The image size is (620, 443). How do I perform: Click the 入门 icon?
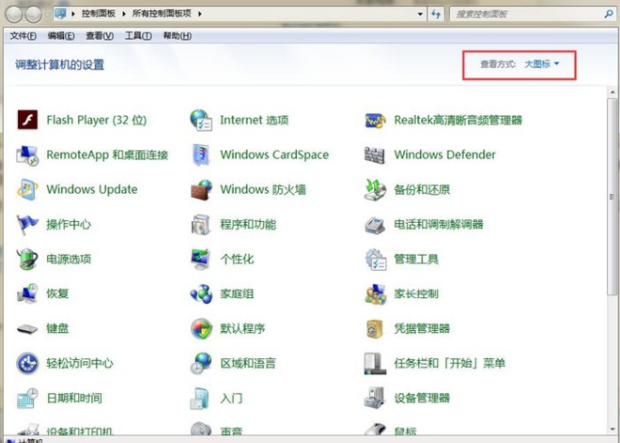pyautogui.click(x=200, y=398)
